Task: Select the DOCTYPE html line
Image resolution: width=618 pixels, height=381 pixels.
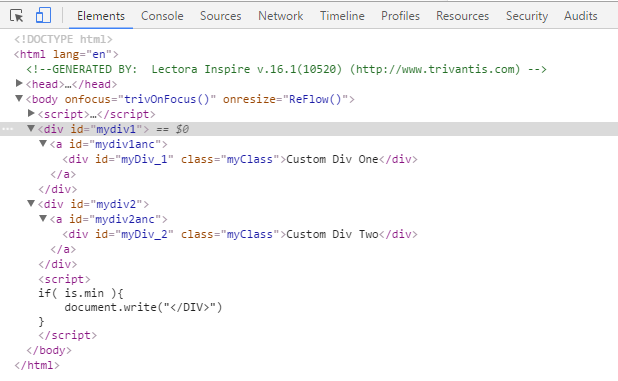Action: click(63, 39)
